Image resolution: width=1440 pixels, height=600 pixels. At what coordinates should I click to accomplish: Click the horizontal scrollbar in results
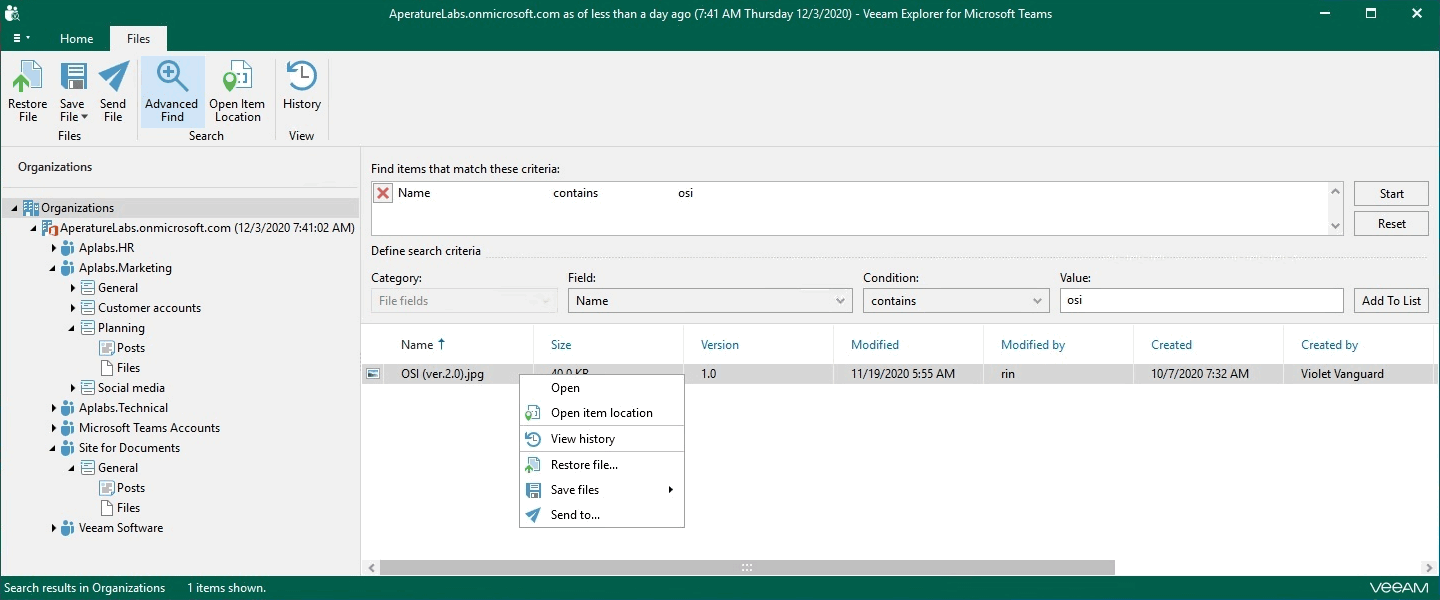pyautogui.click(x=747, y=568)
